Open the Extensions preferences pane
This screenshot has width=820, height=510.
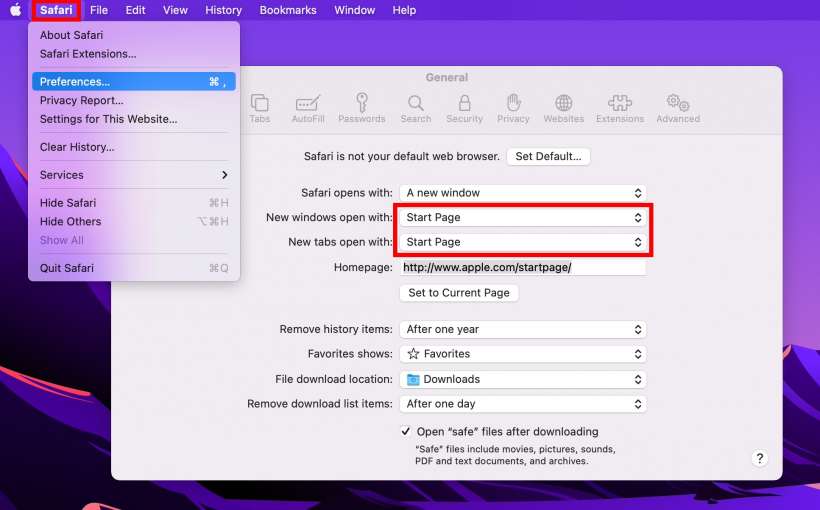pos(620,109)
